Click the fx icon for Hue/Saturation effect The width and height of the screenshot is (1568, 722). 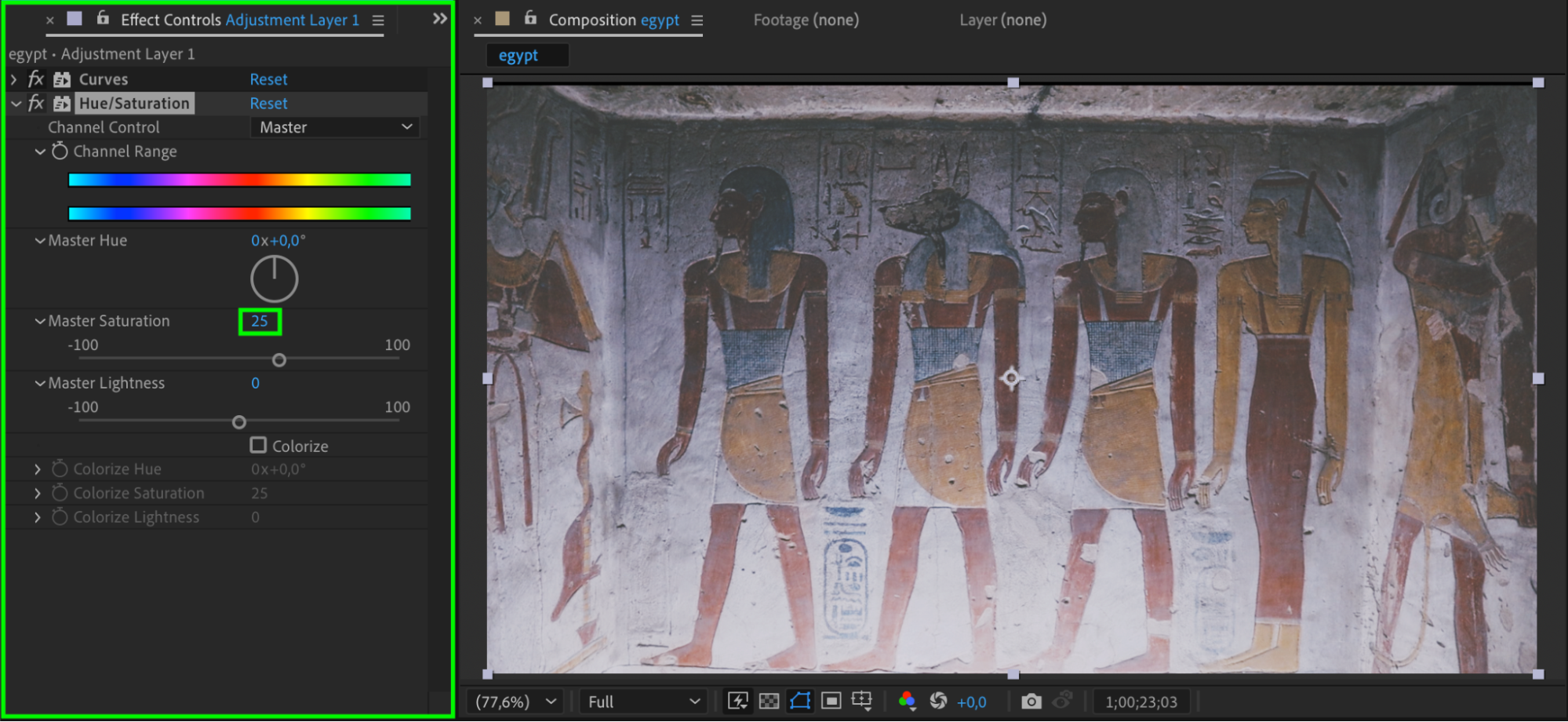(36, 103)
